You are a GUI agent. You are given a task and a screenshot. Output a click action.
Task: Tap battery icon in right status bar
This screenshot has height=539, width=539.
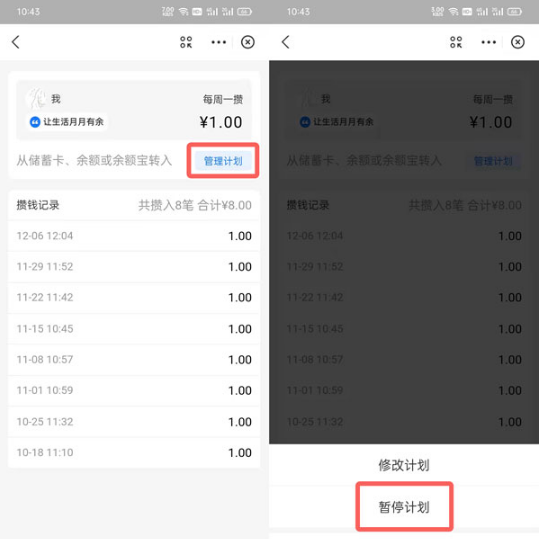(514, 12)
